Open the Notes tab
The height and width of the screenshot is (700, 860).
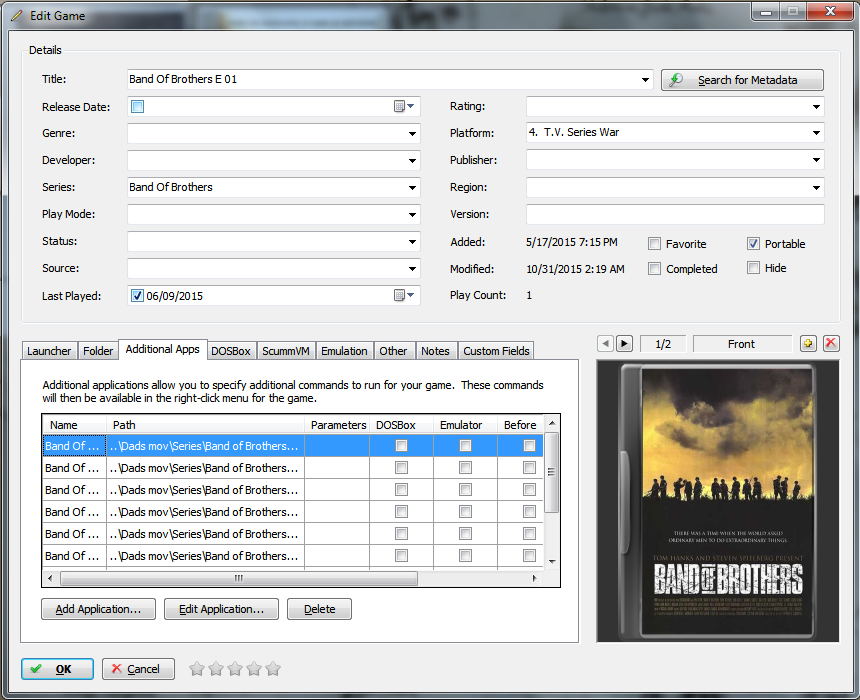click(435, 351)
